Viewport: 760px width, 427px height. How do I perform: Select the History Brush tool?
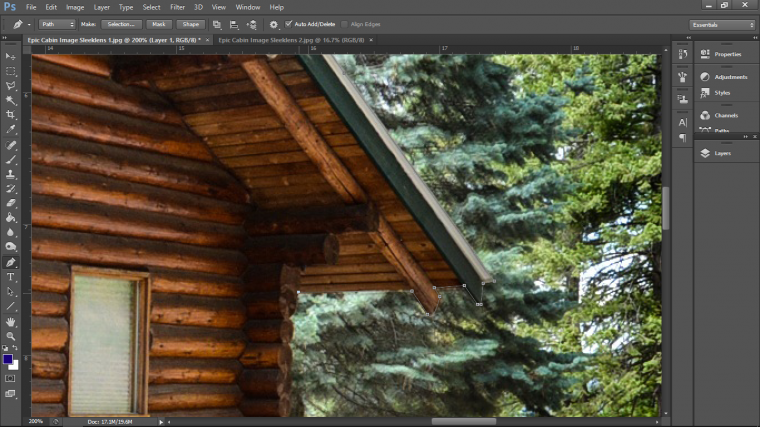10,189
